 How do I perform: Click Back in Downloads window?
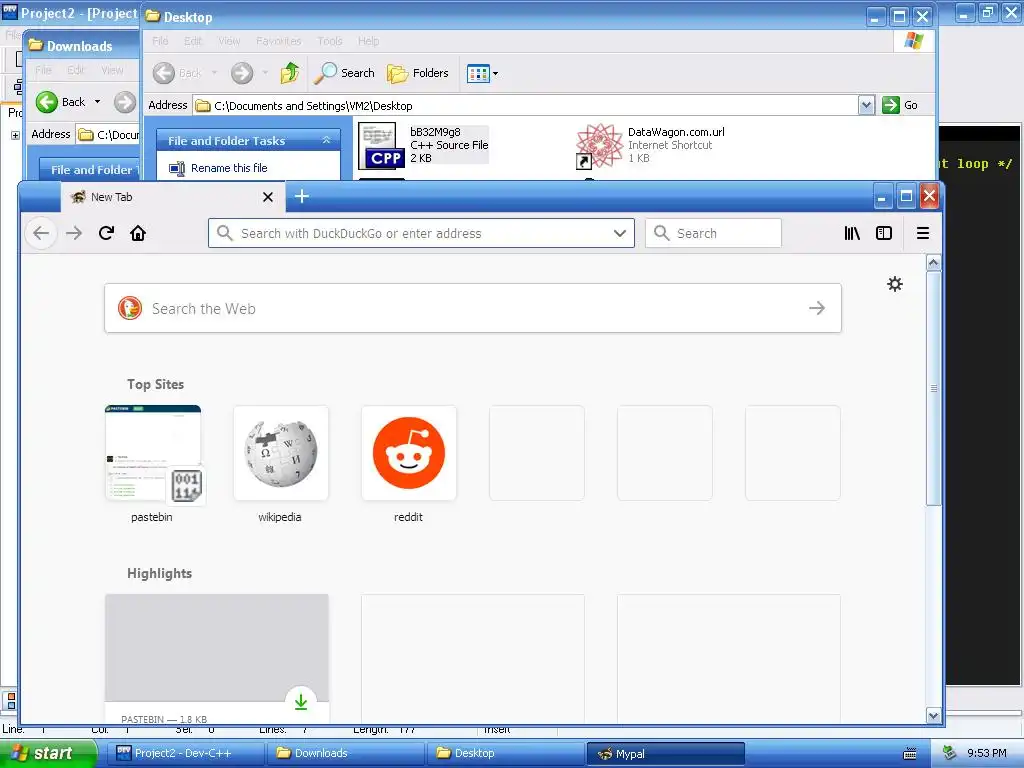tap(61, 102)
